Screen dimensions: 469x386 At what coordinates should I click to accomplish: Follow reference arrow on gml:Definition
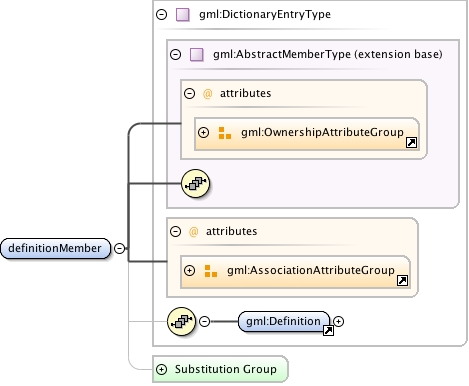point(328,330)
